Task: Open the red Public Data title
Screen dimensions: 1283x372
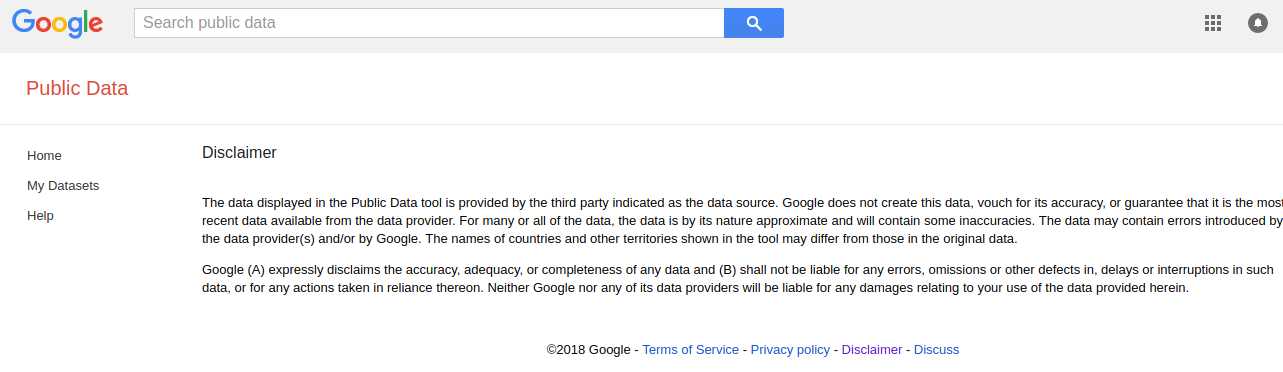Action: tap(77, 88)
